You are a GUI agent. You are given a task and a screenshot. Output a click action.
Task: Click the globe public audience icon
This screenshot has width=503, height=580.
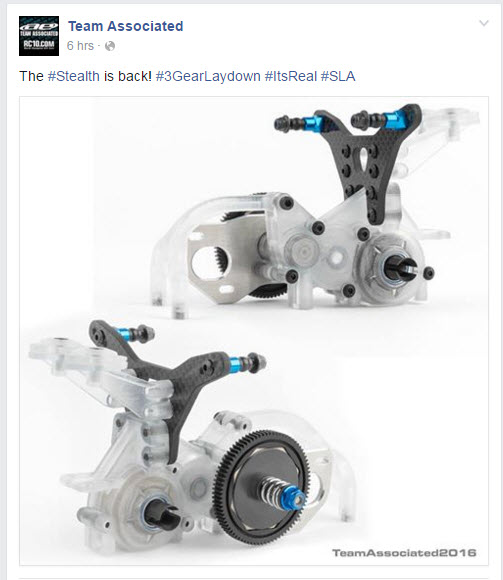pyautogui.click(x=110, y=46)
